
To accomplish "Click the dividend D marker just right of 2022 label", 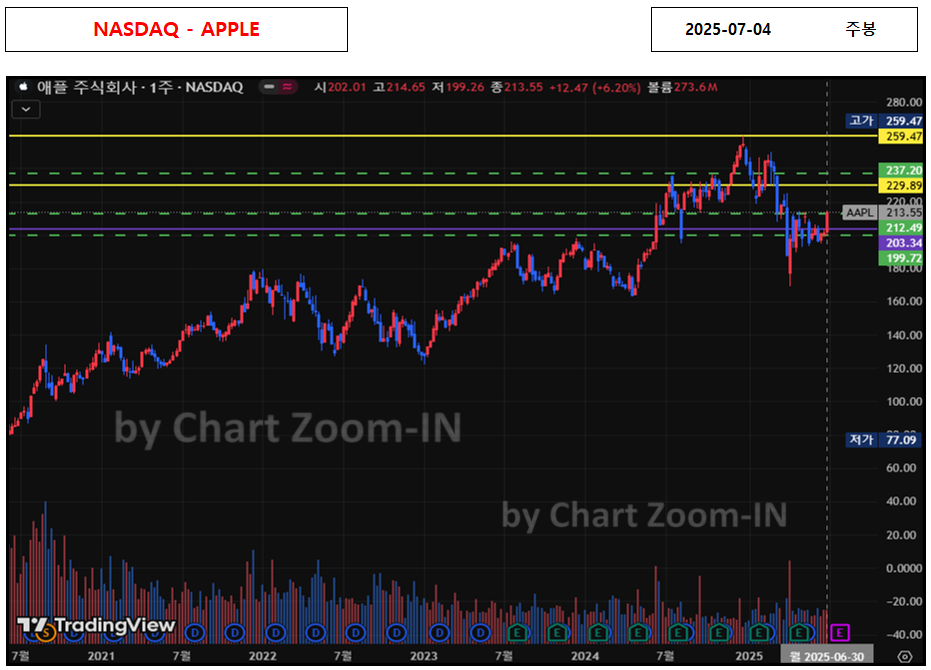I will pos(275,633).
